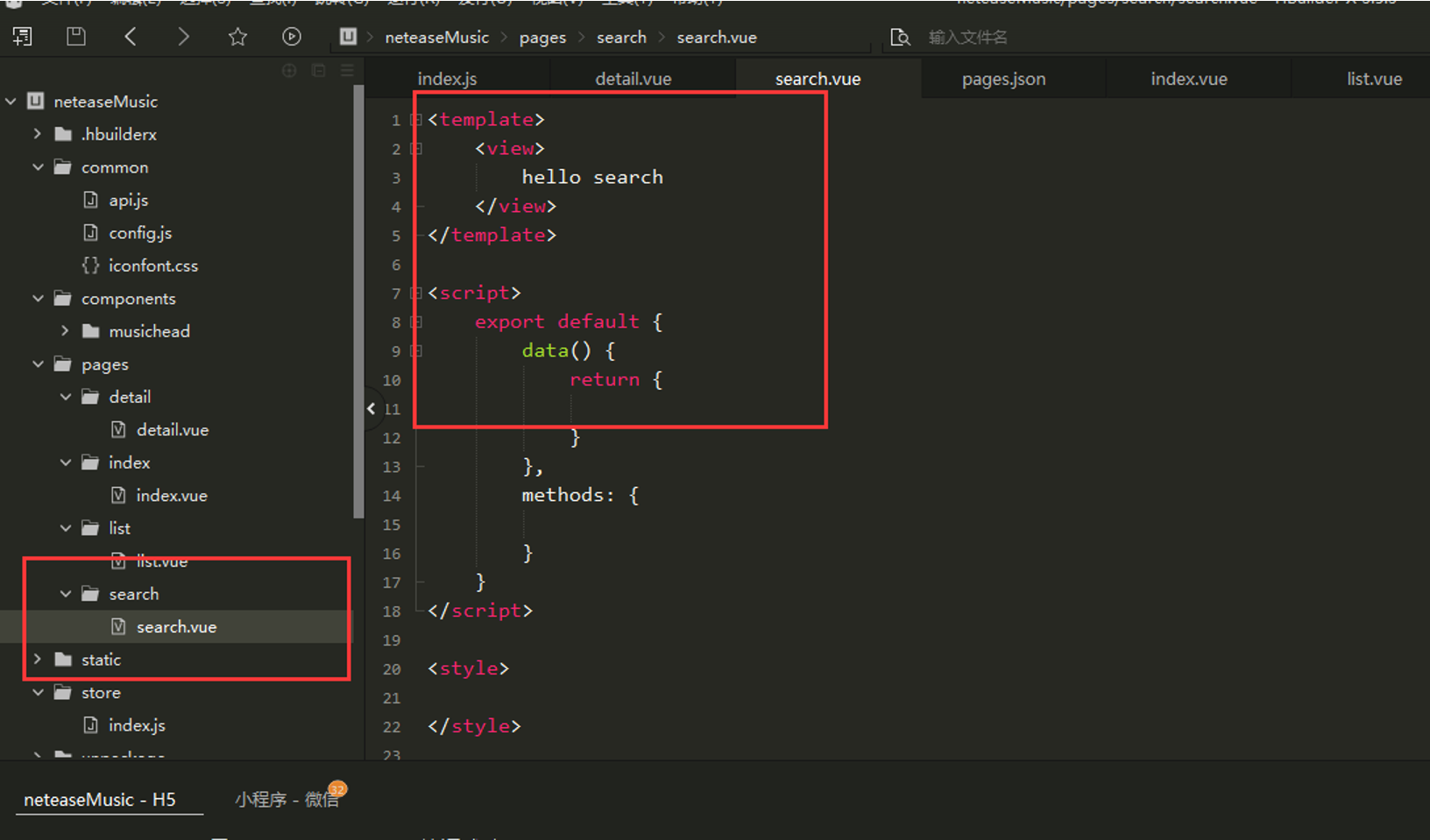Open api.js in the file tree

tap(128, 200)
